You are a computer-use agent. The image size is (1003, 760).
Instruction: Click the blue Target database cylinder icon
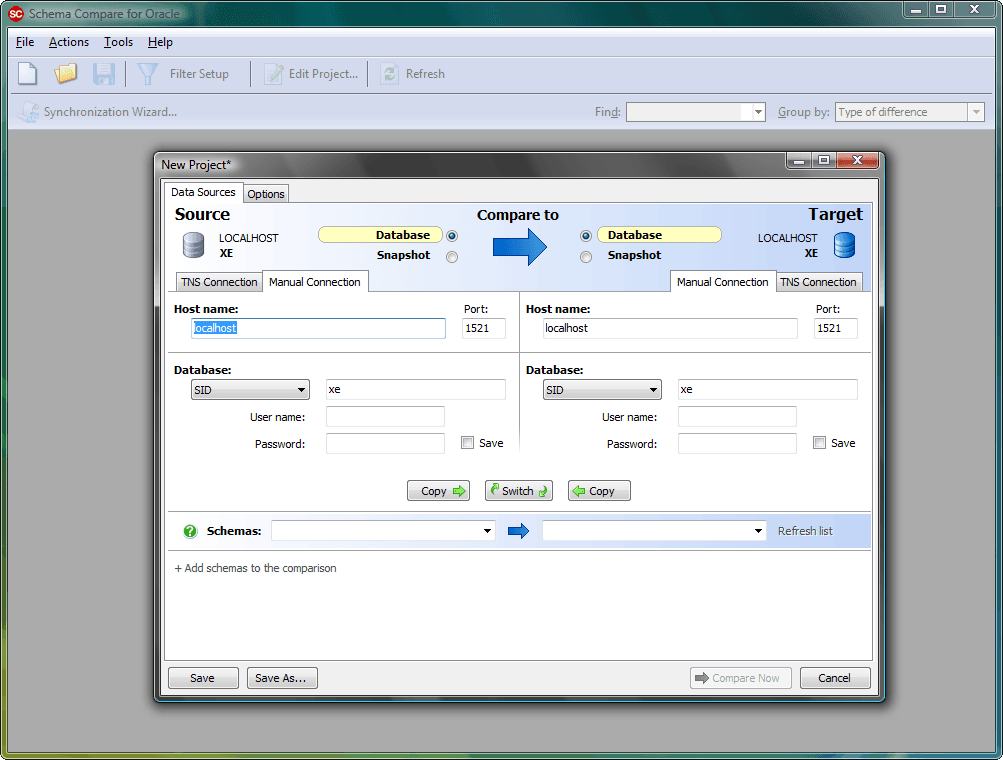click(844, 245)
